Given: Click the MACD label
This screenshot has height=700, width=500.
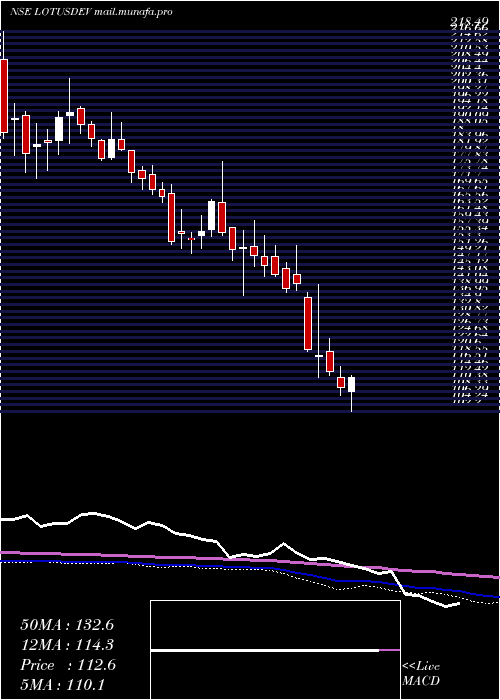Looking at the screenshot, I should (421, 681).
